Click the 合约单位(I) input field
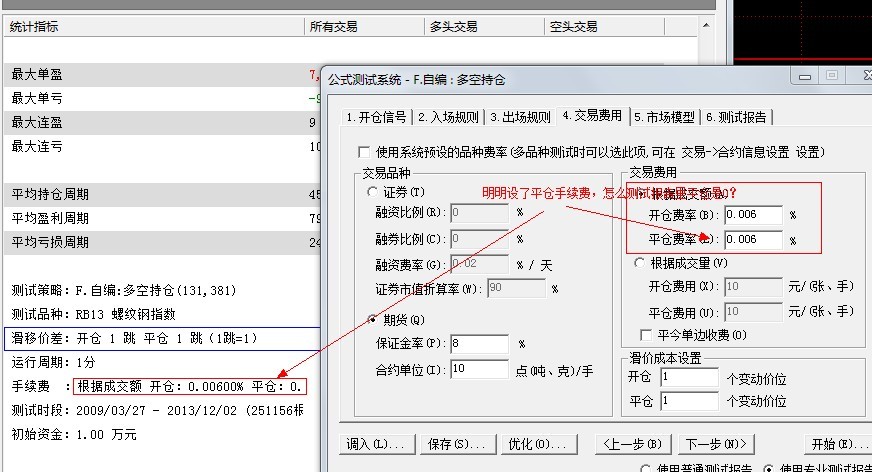The height and width of the screenshot is (472, 872). click(479, 369)
